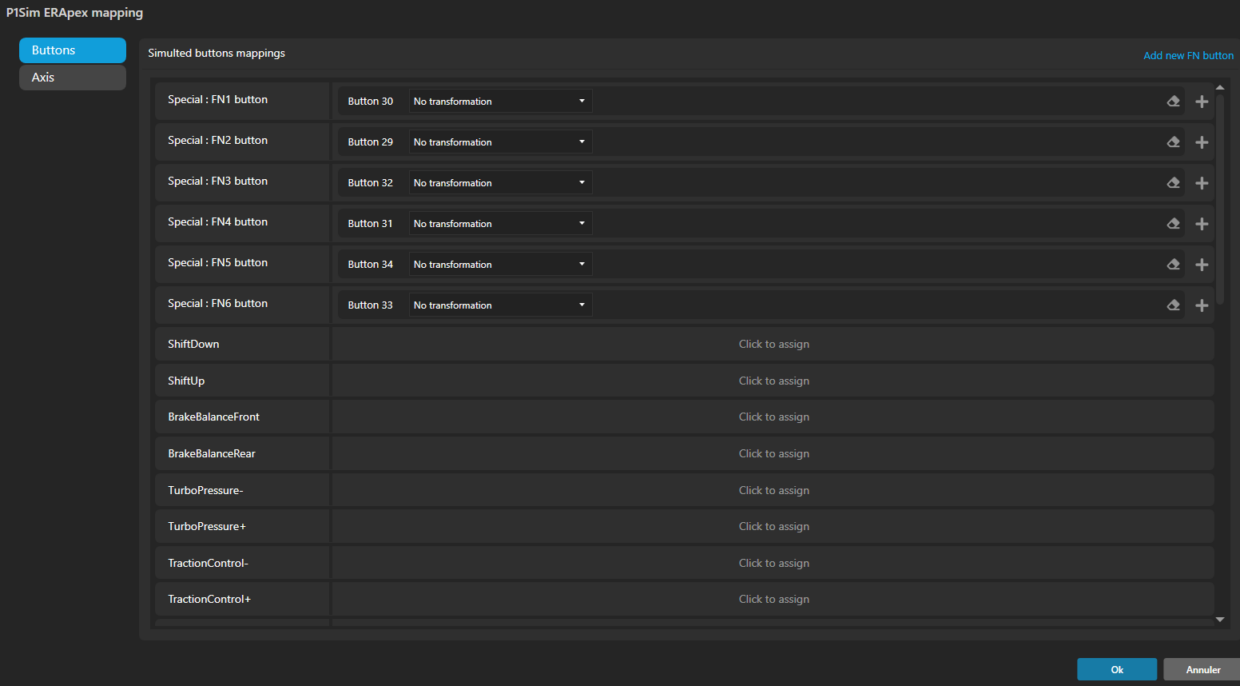Screen dimensions: 1240x686
Task: Click the scrollbar's down arrow
Action: (x=1219, y=618)
